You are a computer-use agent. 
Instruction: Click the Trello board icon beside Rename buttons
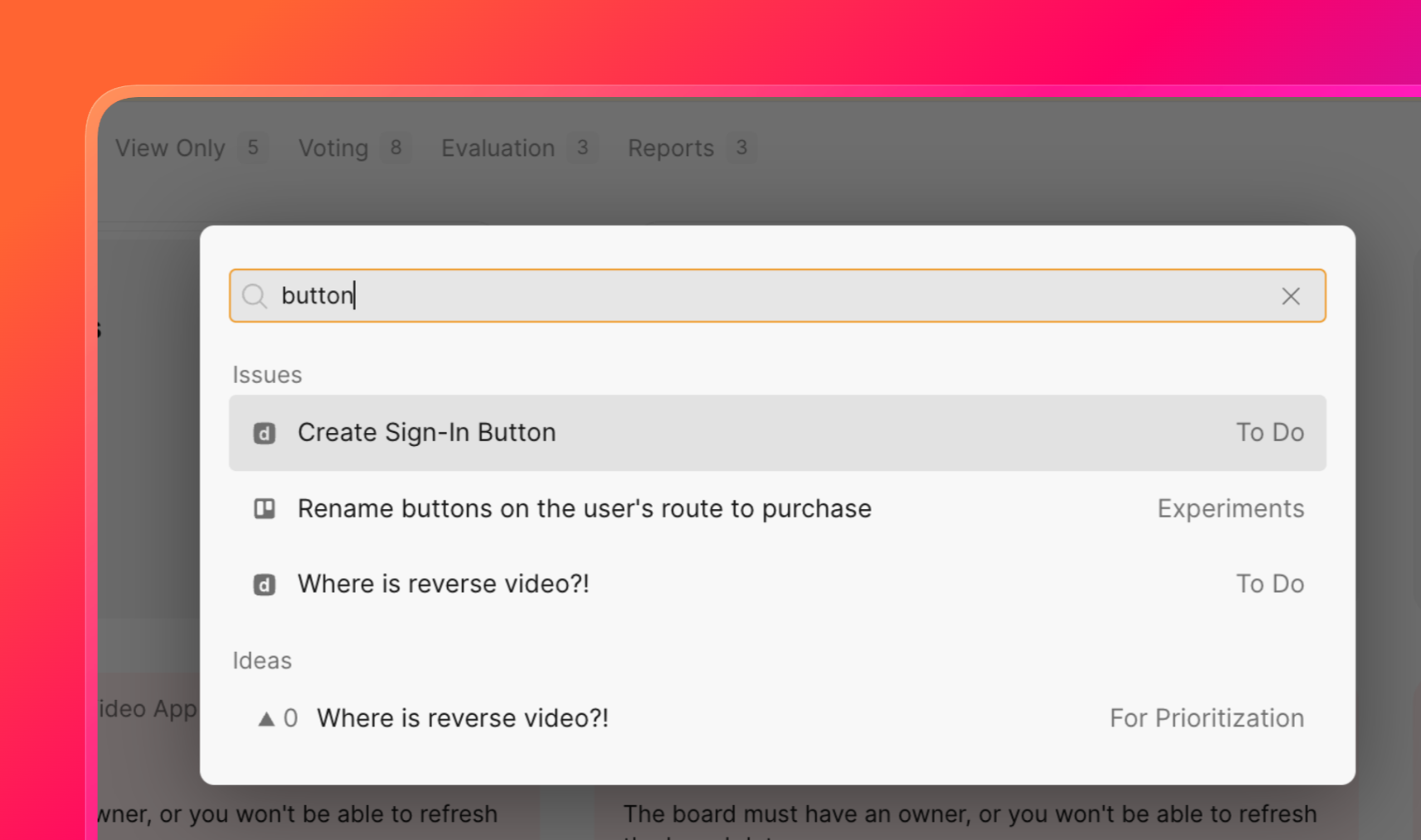tap(264, 508)
